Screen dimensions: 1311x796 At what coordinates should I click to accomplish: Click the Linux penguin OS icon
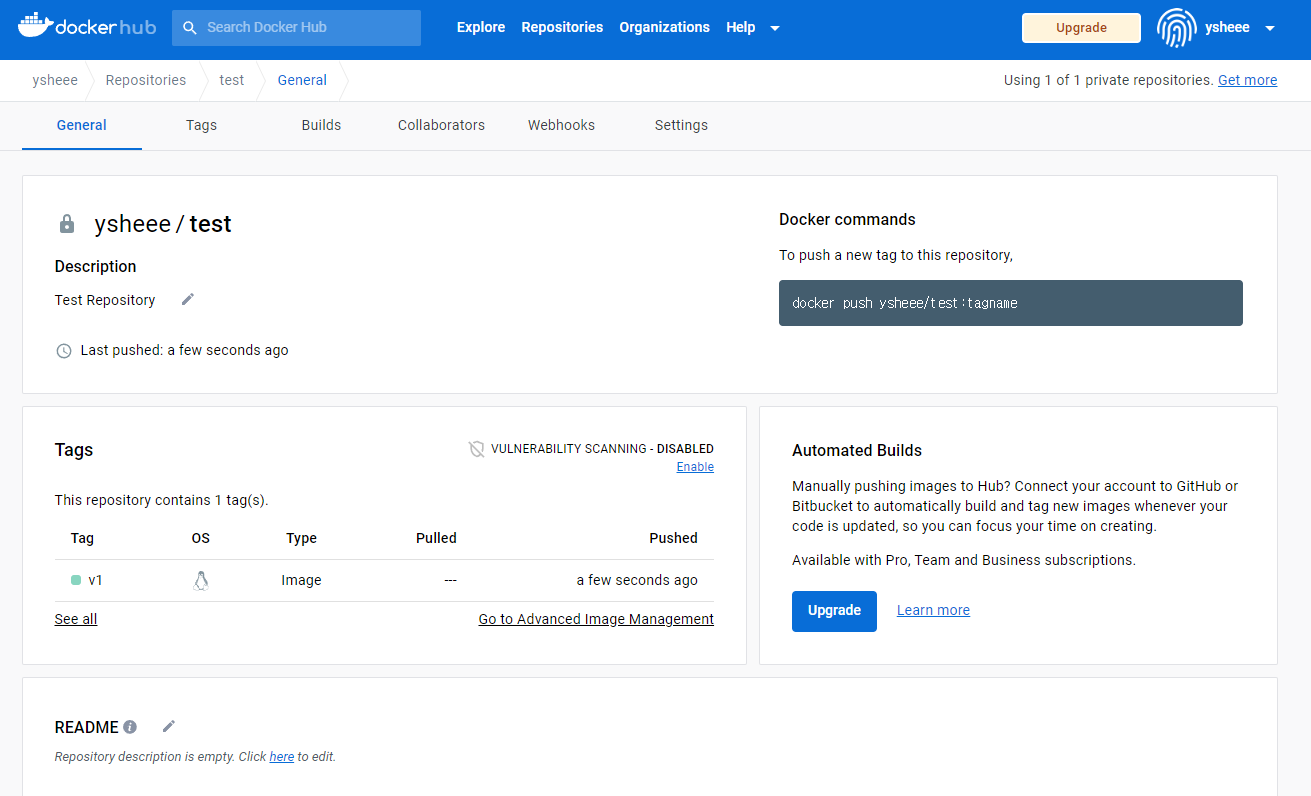(201, 580)
